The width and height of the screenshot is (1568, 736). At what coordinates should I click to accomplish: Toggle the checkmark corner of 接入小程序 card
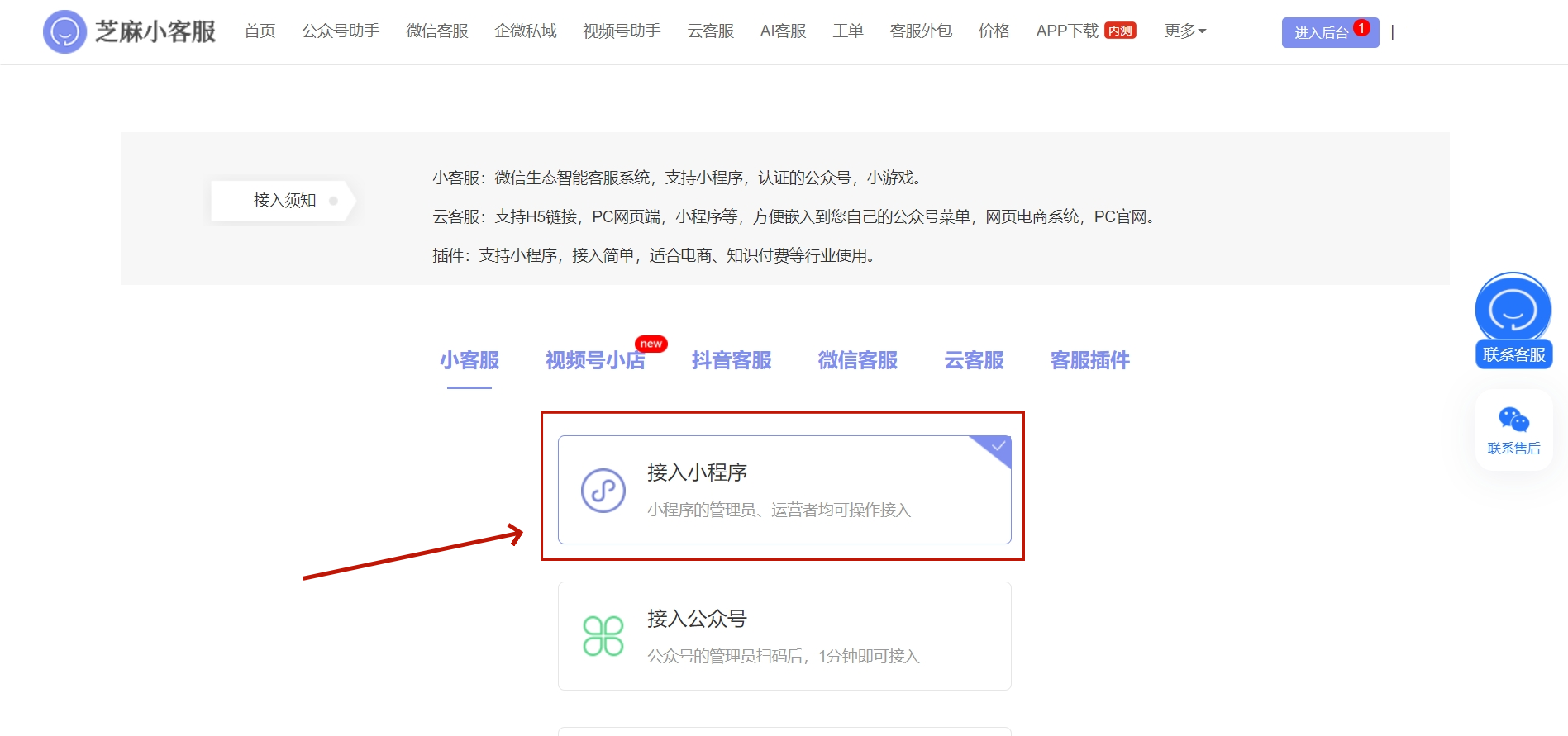tap(997, 447)
